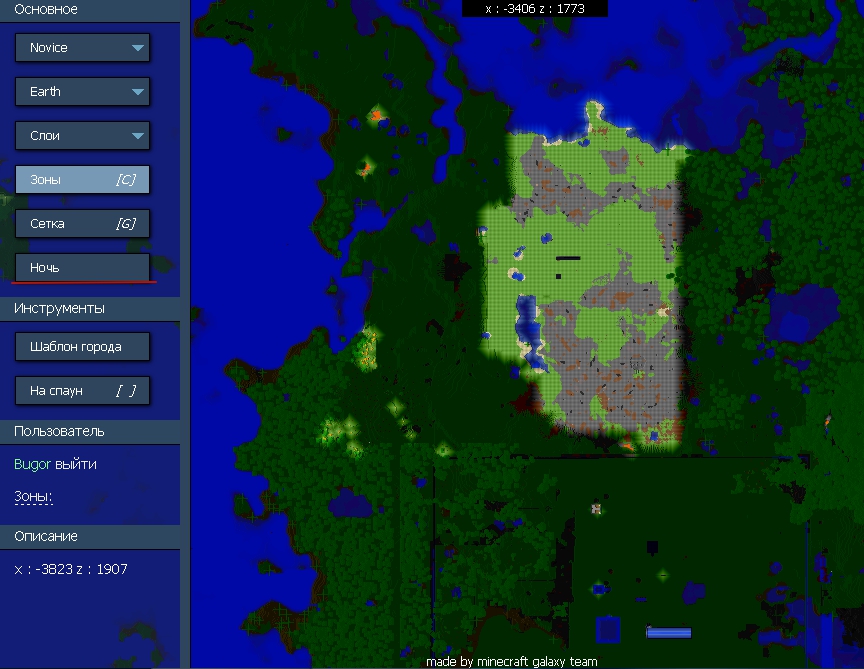
Task: Click the blue rectangular pool on map
Action: point(668,633)
